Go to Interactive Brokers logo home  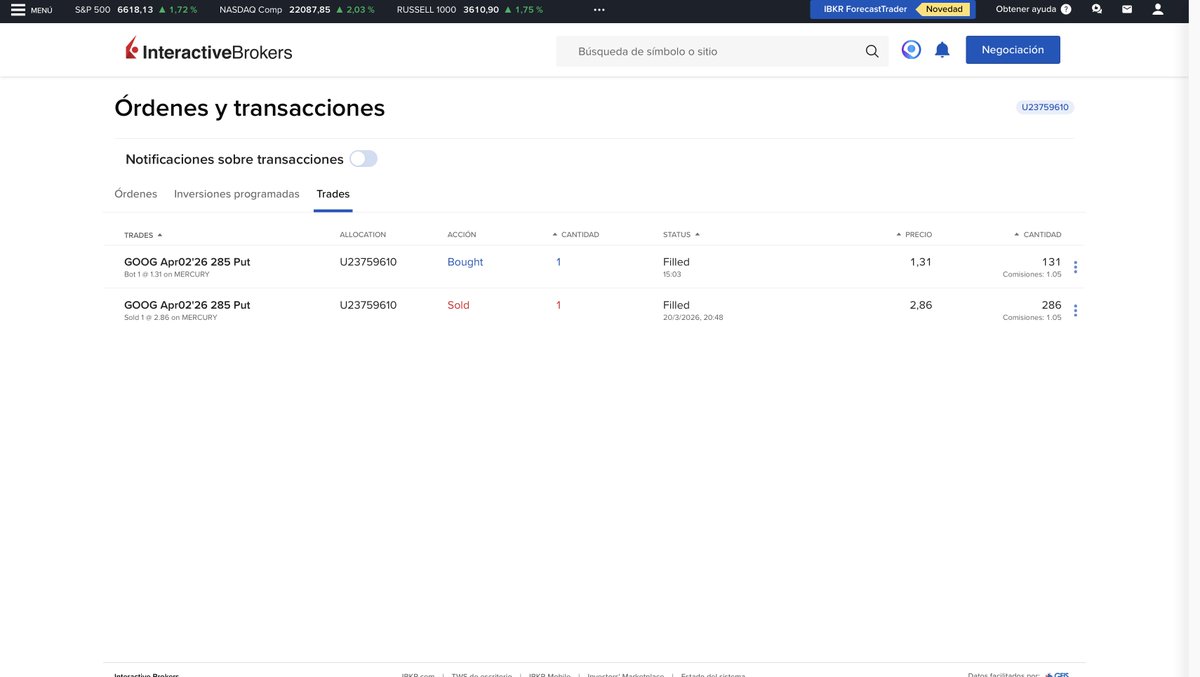209,50
